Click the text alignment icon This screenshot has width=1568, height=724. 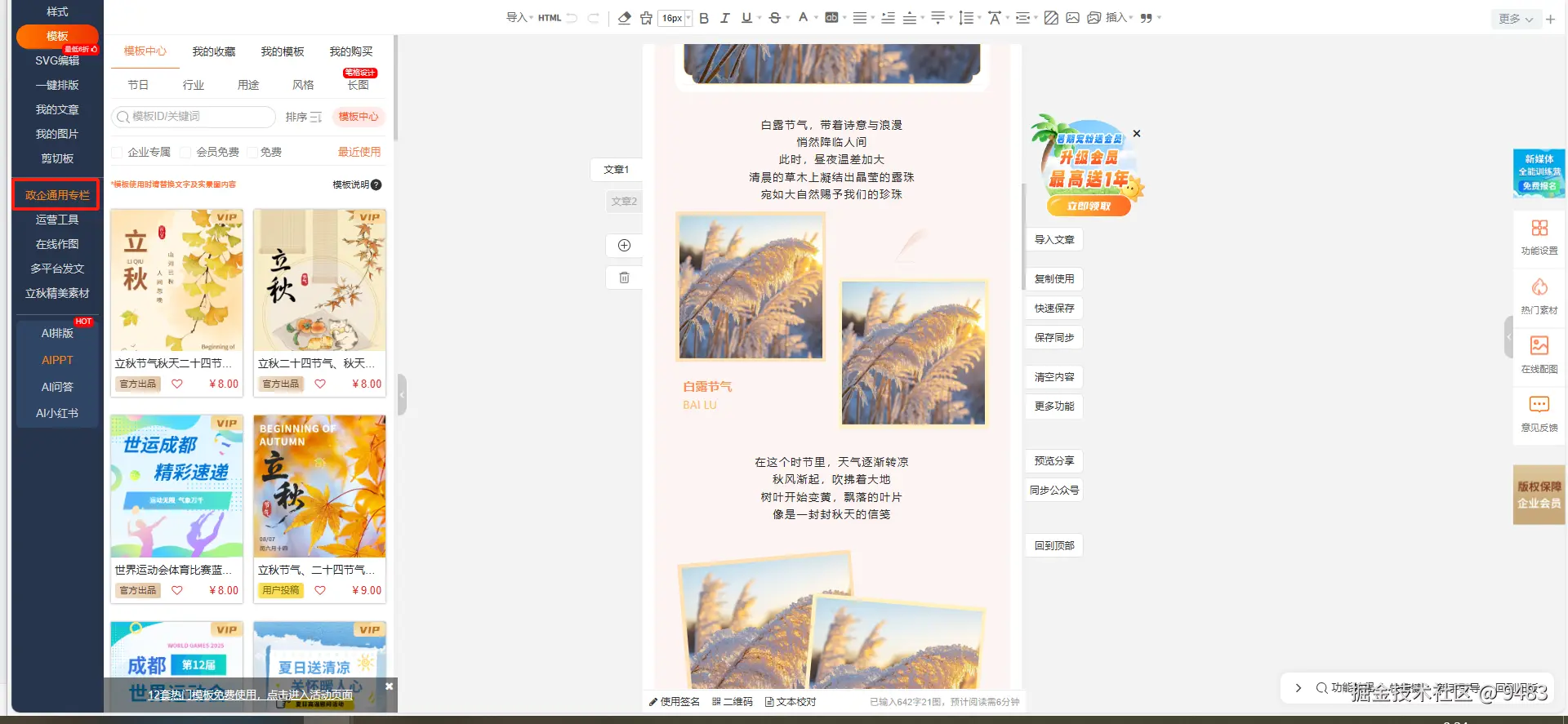pyautogui.click(x=859, y=18)
